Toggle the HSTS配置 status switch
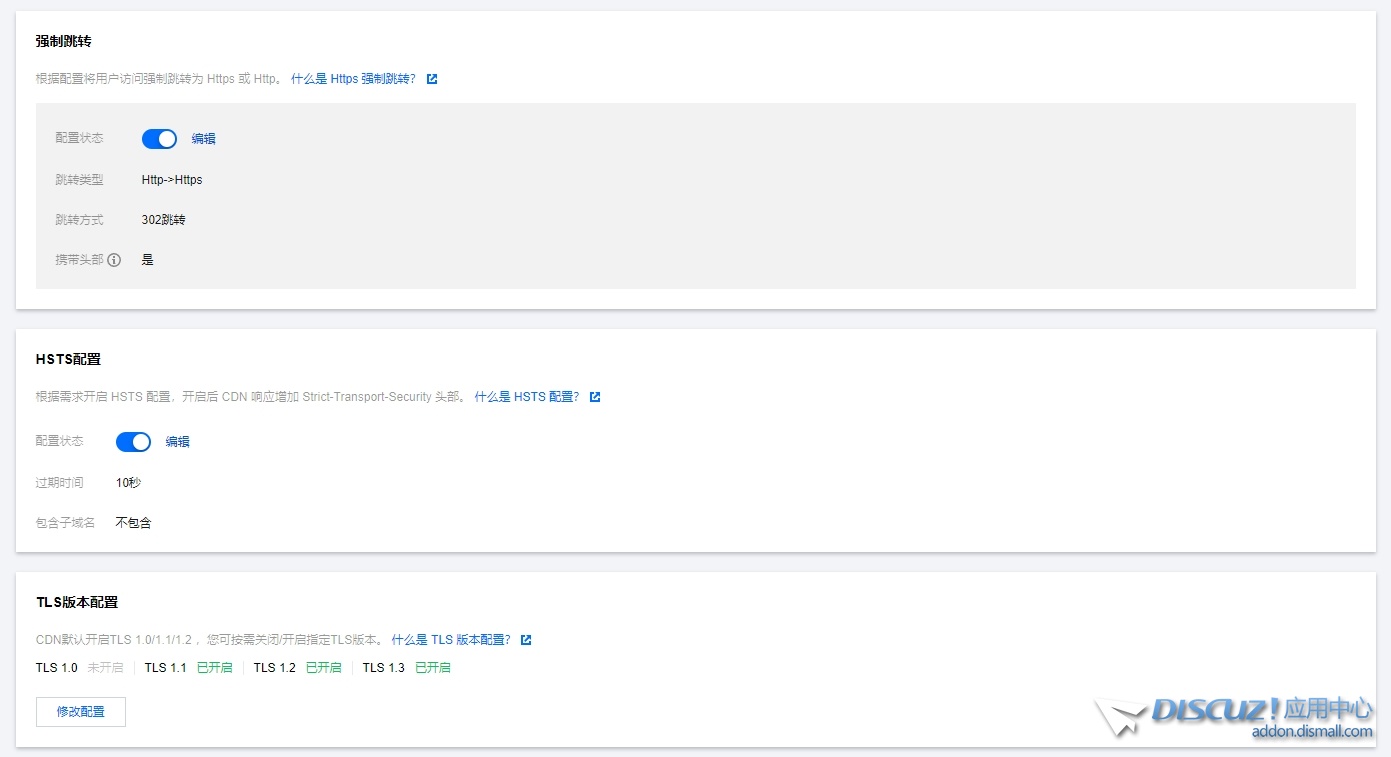 tap(133, 442)
